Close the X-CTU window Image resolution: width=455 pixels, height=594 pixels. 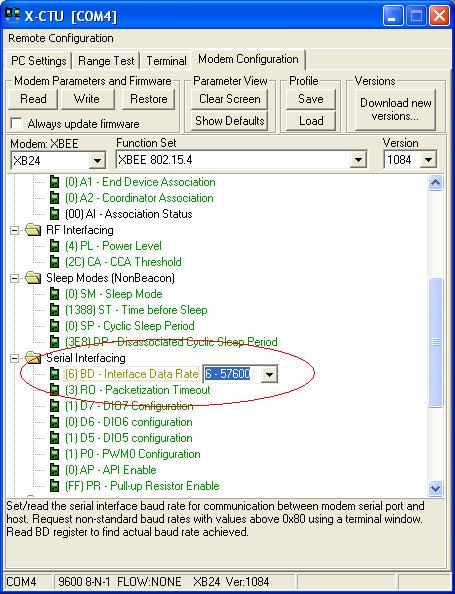point(439,16)
